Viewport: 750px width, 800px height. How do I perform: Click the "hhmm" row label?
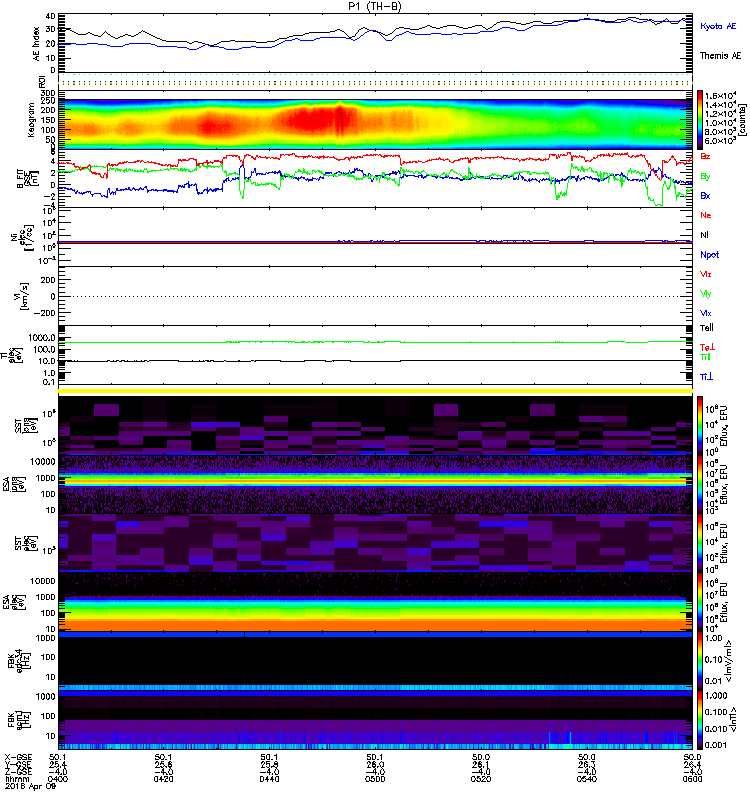[x=15, y=779]
